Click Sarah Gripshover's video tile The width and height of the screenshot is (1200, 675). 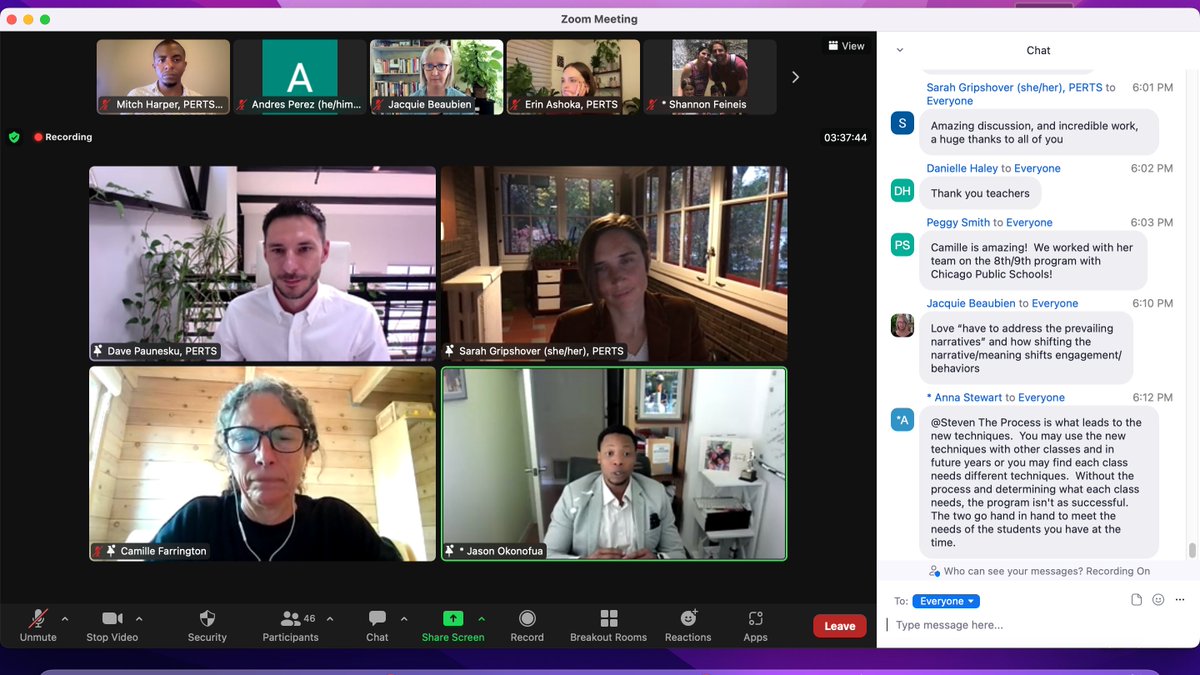click(614, 264)
